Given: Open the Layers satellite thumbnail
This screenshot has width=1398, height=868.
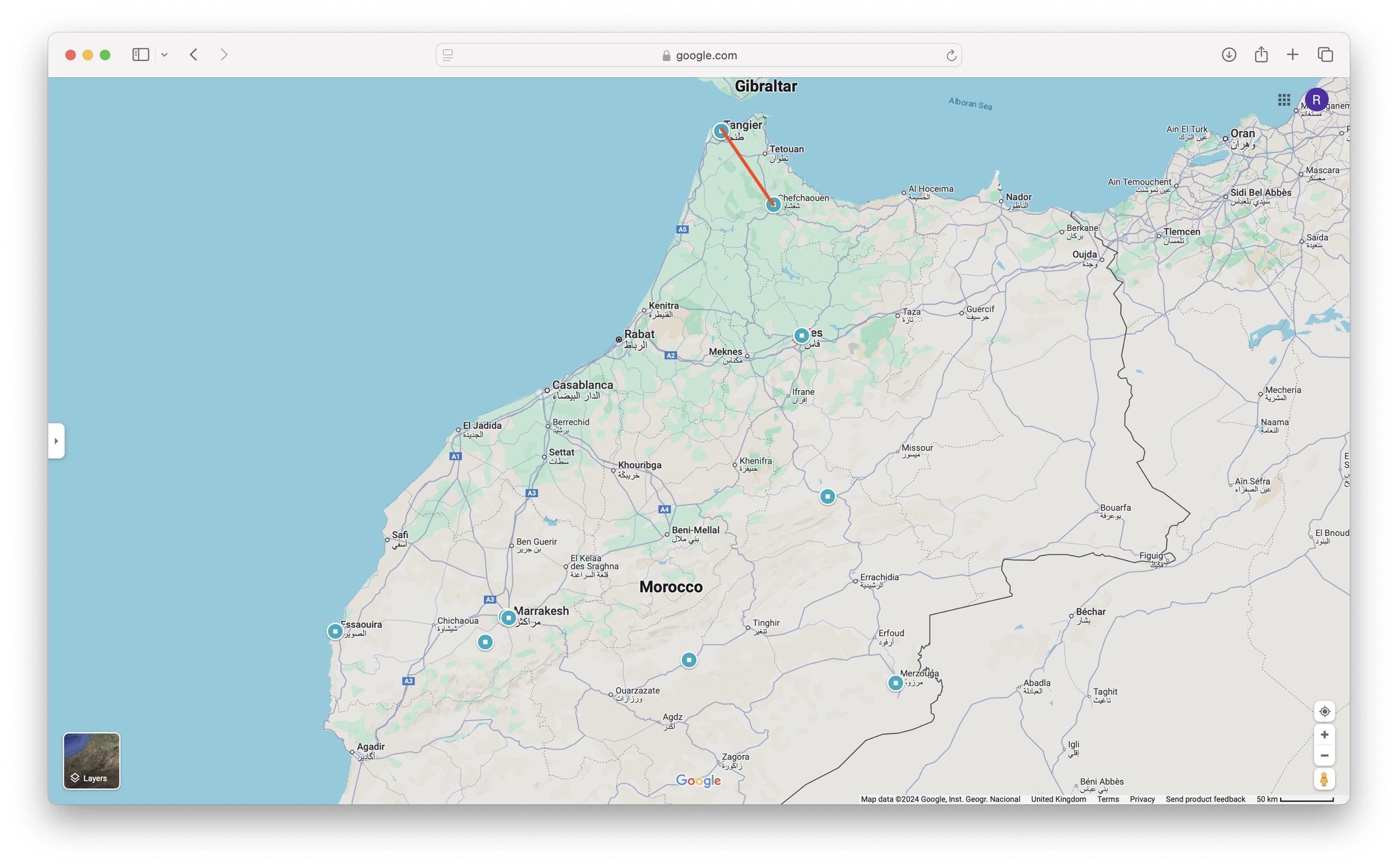Looking at the screenshot, I should click(x=91, y=761).
